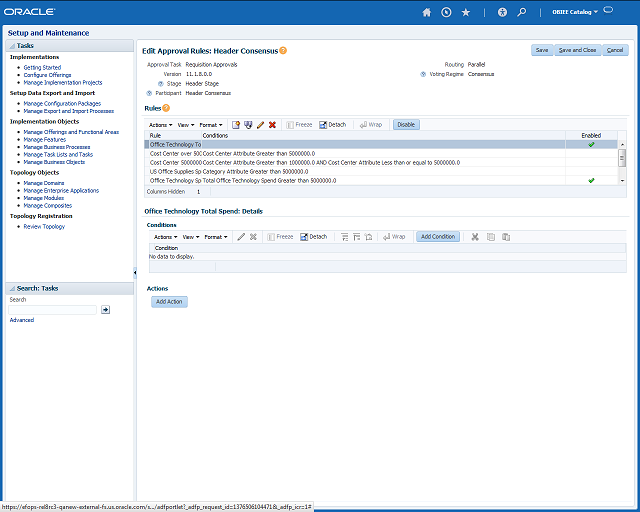640x512 pixels.
Task: Click the info icon next to Voting Regime
Action: [x=423, y=74]
